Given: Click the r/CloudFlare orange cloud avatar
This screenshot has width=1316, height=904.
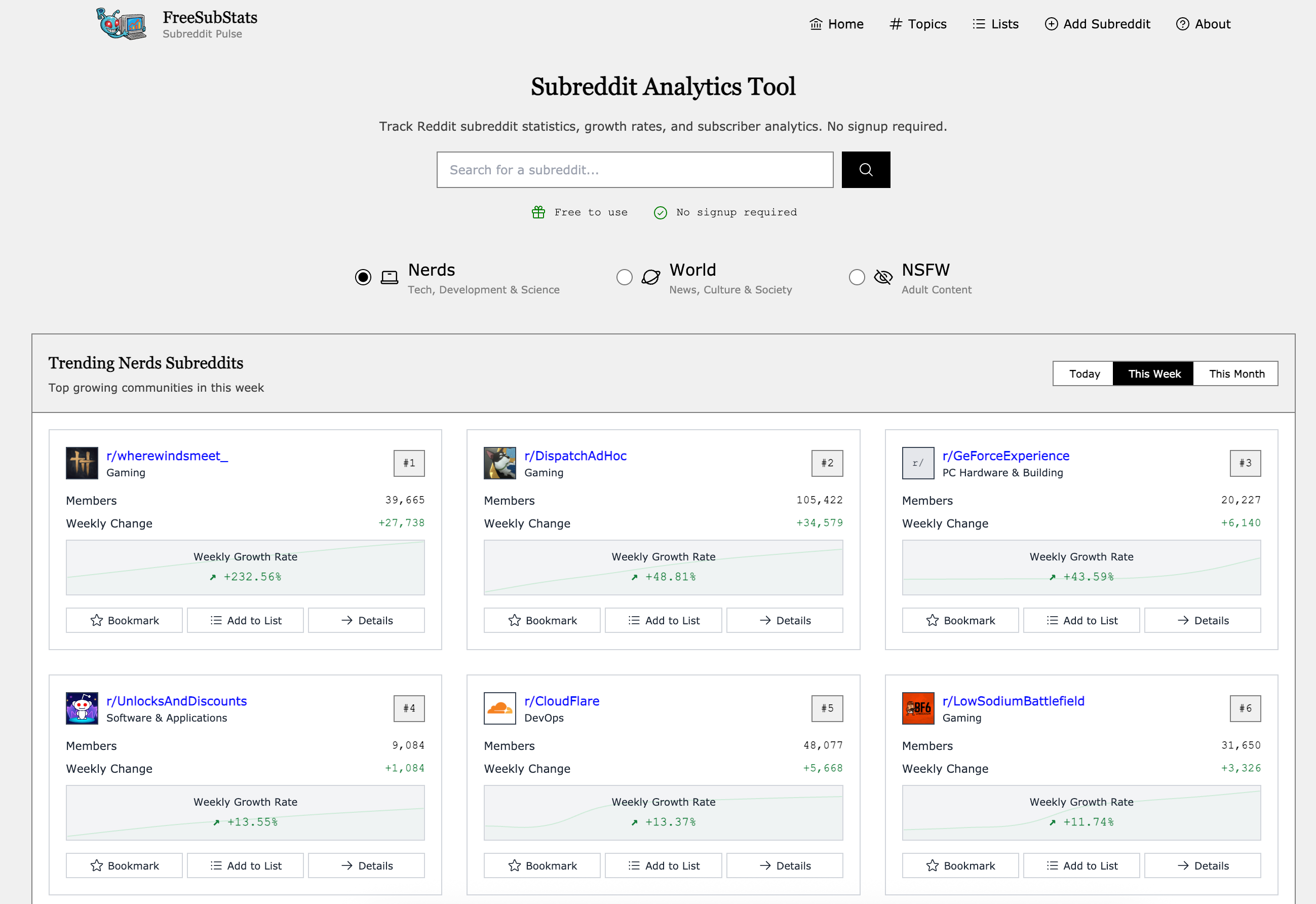Looking at the screenshot, I should (499, 708).
